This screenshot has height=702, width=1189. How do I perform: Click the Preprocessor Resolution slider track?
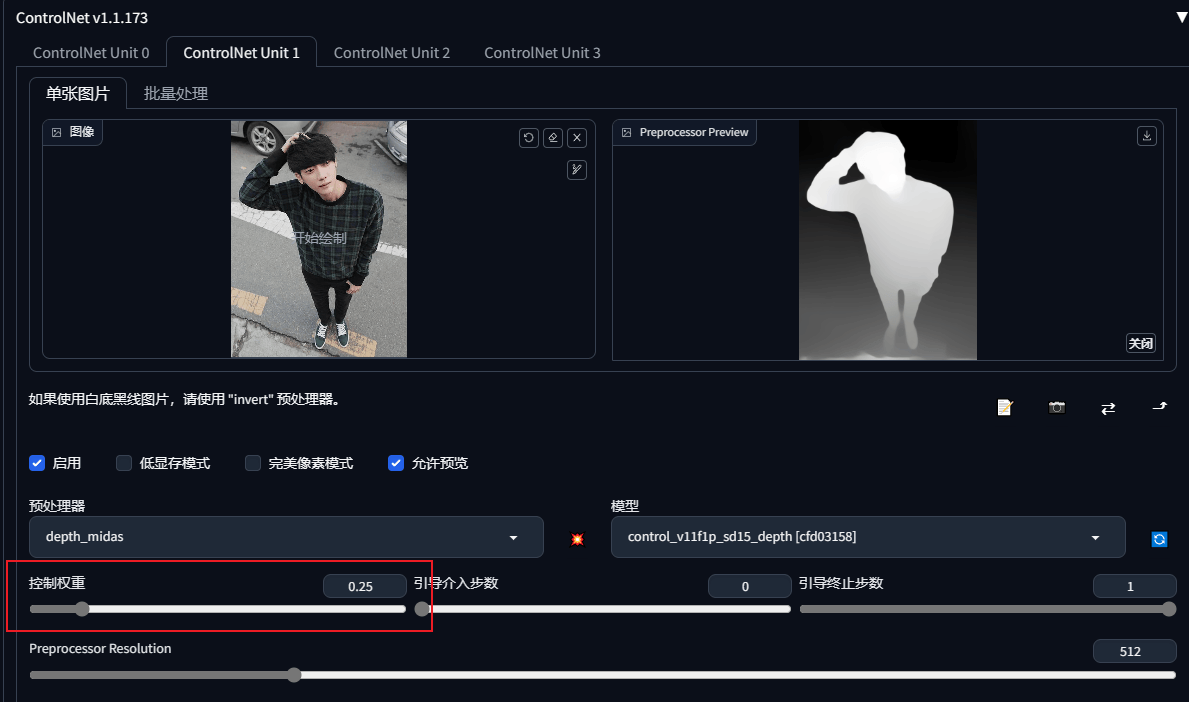point(602,675)
